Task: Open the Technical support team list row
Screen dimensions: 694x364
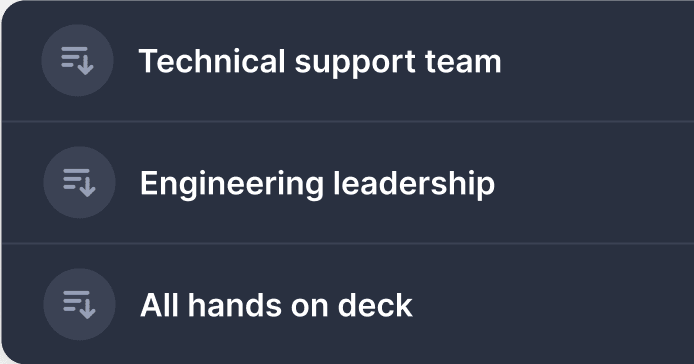Action: tap(348, 61)
